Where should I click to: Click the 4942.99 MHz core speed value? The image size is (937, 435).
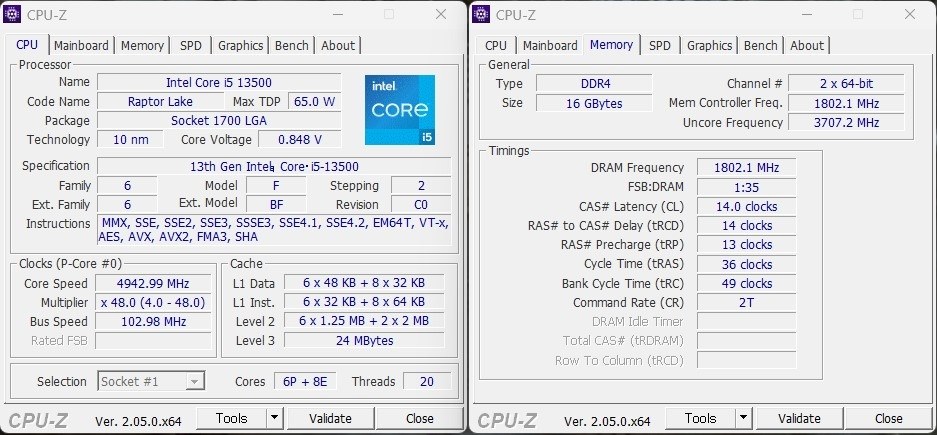pos(154,283)
